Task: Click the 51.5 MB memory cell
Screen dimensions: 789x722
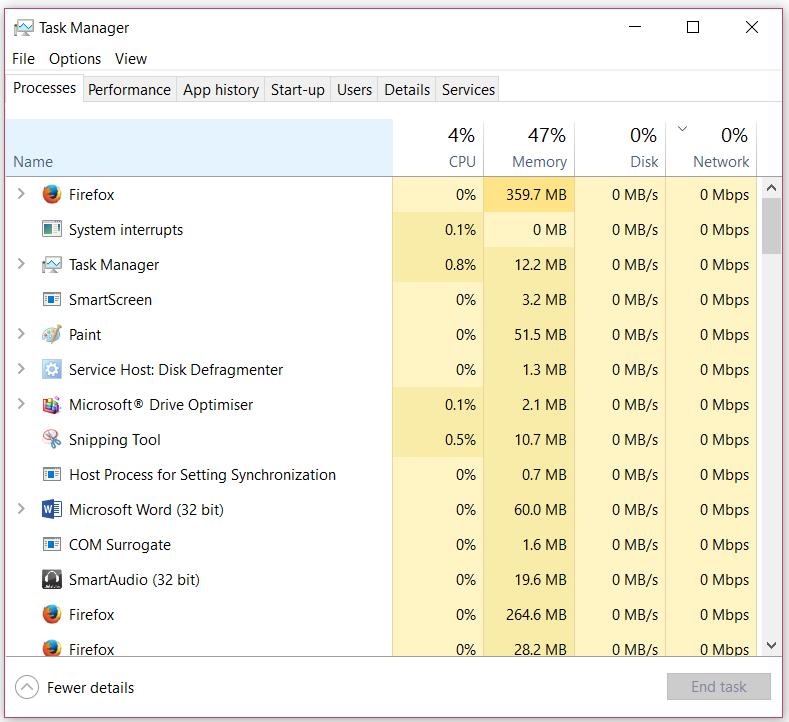Action: tap(529, 335)
